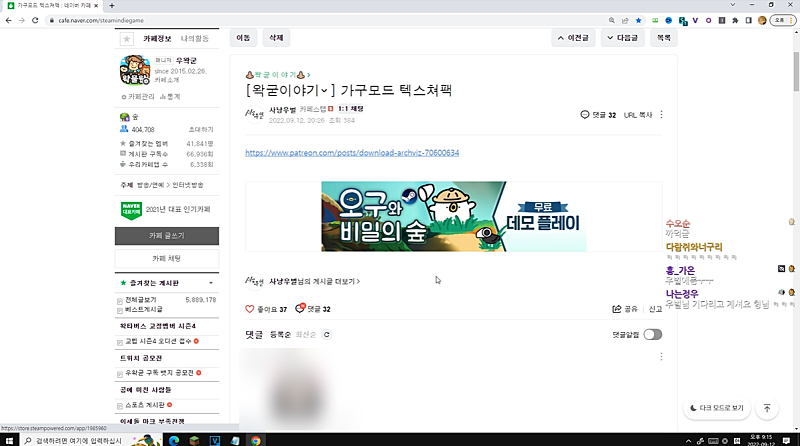Click the cafe favorite star icon

tap(127, 39)
